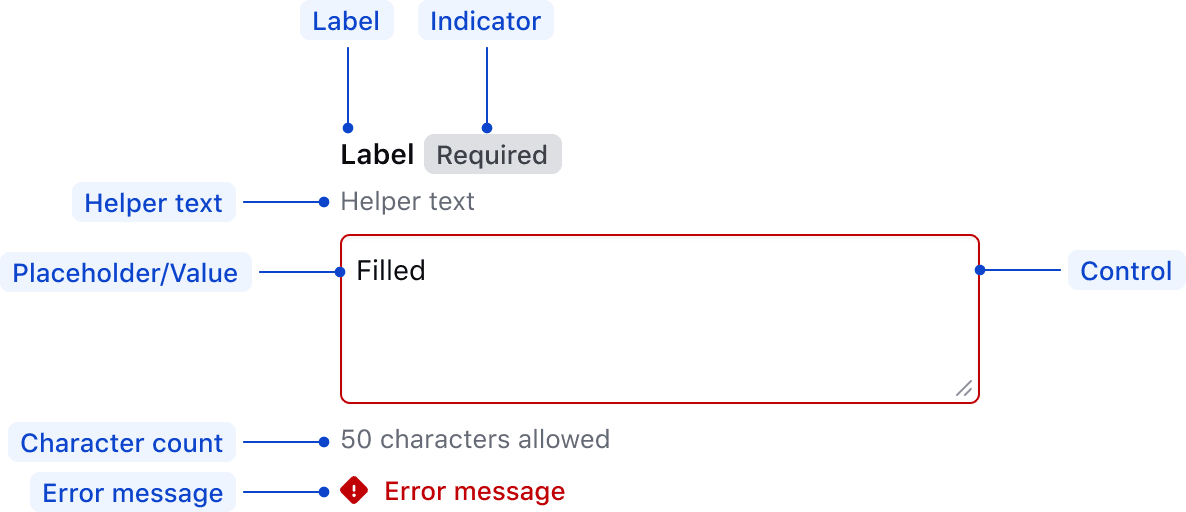Select the Character count annotation tag
Screen dimensions: 1186x512
[x=122, y=443]
